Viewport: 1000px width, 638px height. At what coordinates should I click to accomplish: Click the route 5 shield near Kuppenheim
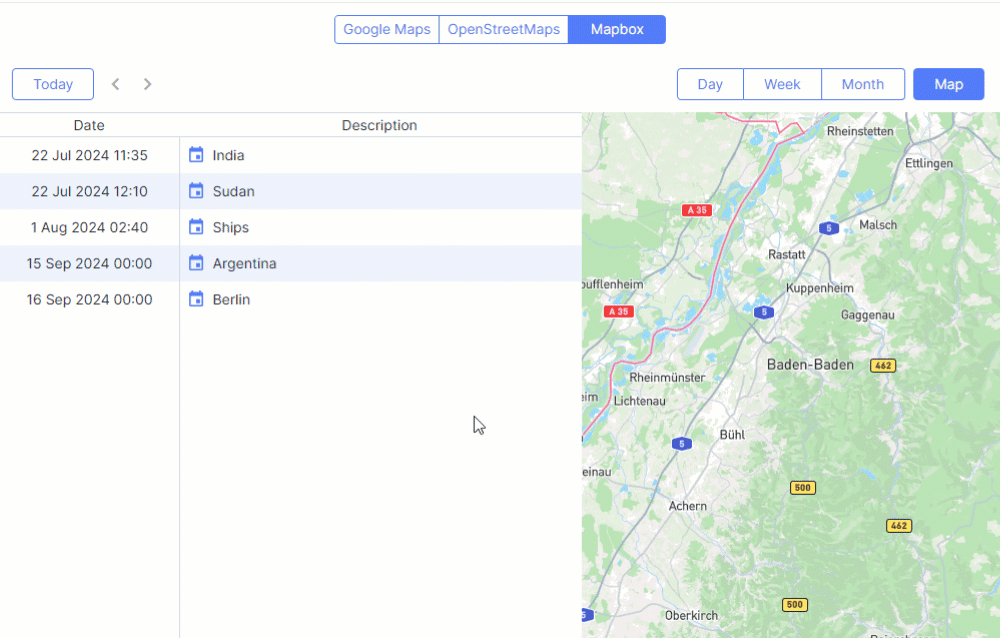coord(763,312)
